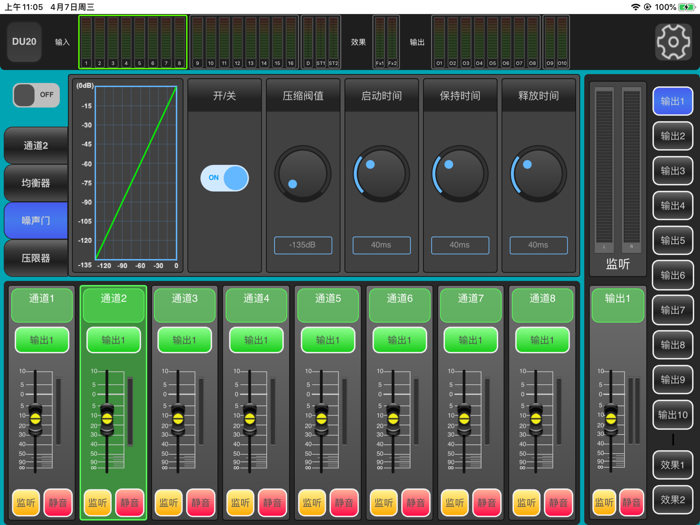Switch to the 均衡器 tab
The width and height of the screenshot is (700, 525).
pos(36,183)
